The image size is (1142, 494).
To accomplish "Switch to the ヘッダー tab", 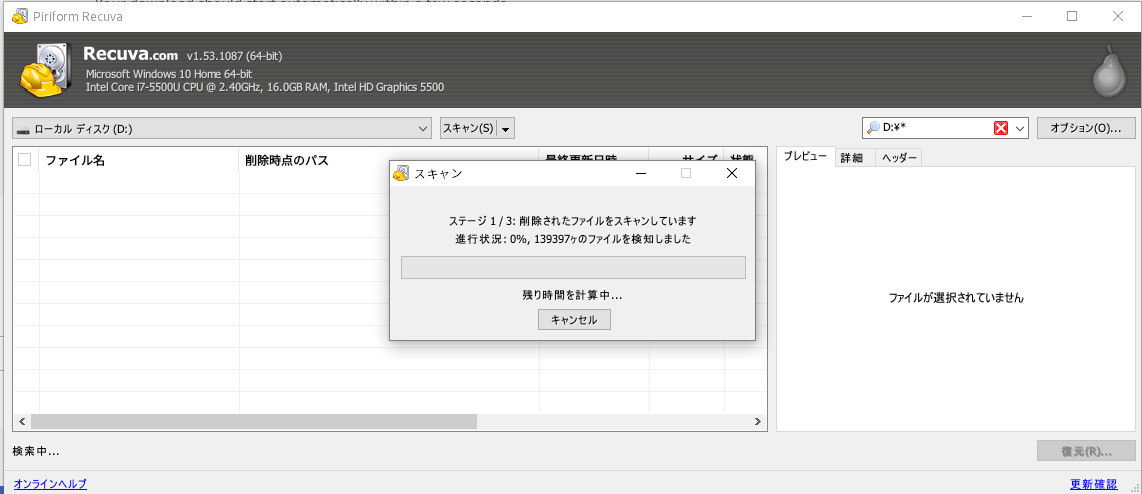I will coord(899,157).
